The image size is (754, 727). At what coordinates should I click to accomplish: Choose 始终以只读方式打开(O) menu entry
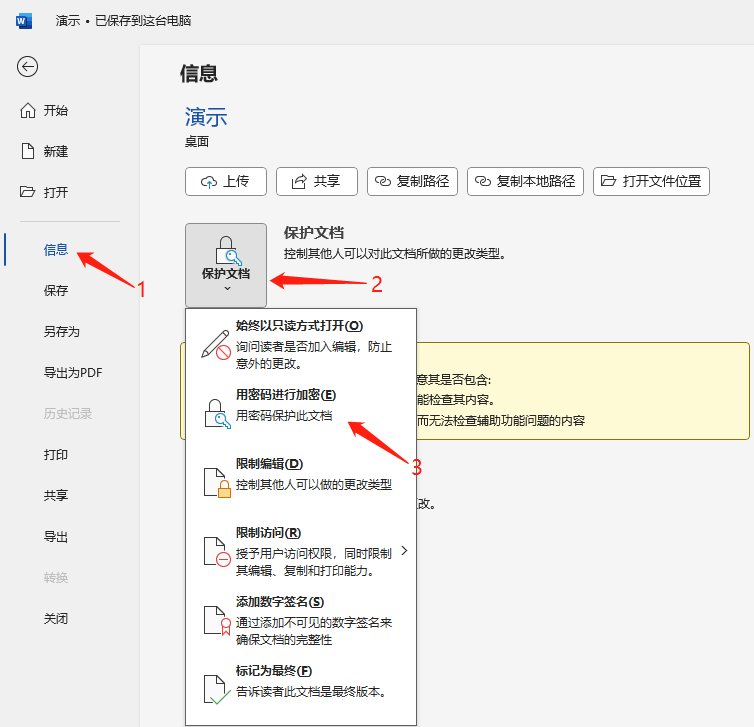tap(301, 344)
